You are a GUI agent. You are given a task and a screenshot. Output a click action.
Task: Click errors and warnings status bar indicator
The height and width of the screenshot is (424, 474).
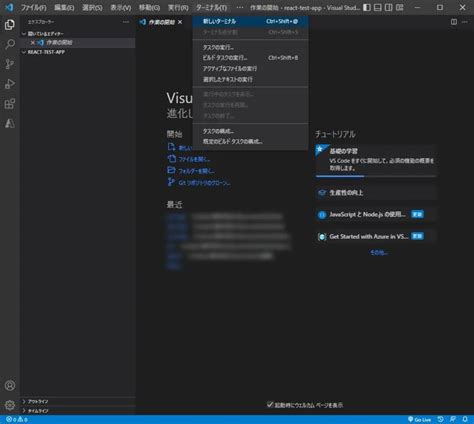(17, 419)
